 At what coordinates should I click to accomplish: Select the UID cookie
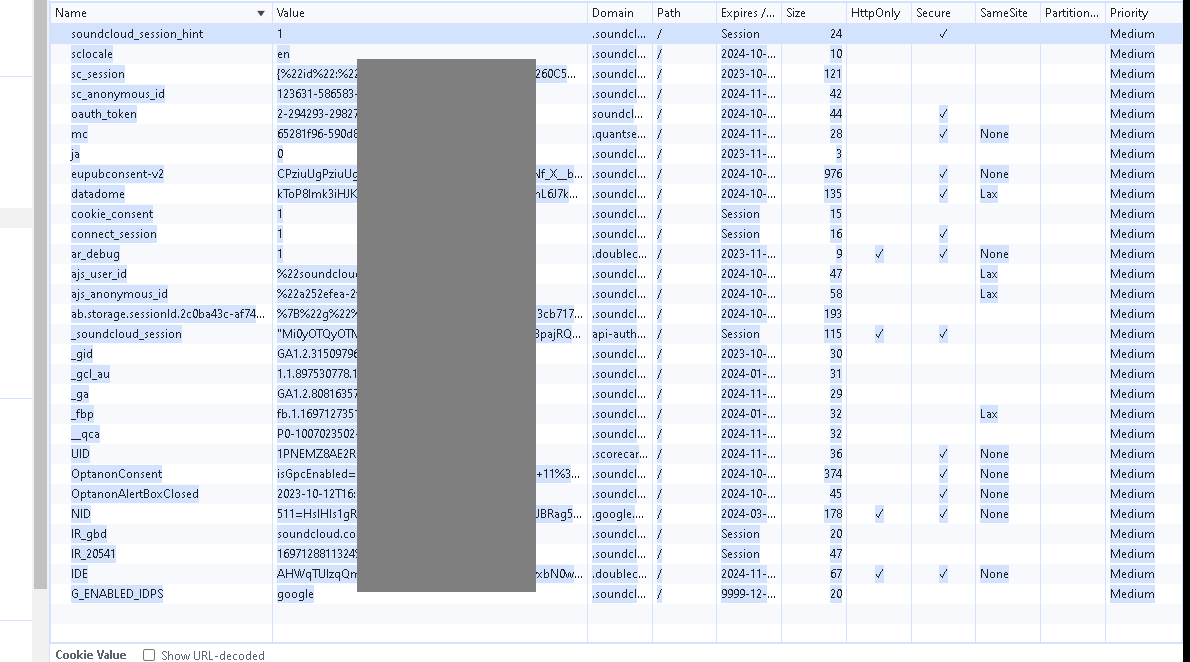pyautogui.click(x=80, y=454)
